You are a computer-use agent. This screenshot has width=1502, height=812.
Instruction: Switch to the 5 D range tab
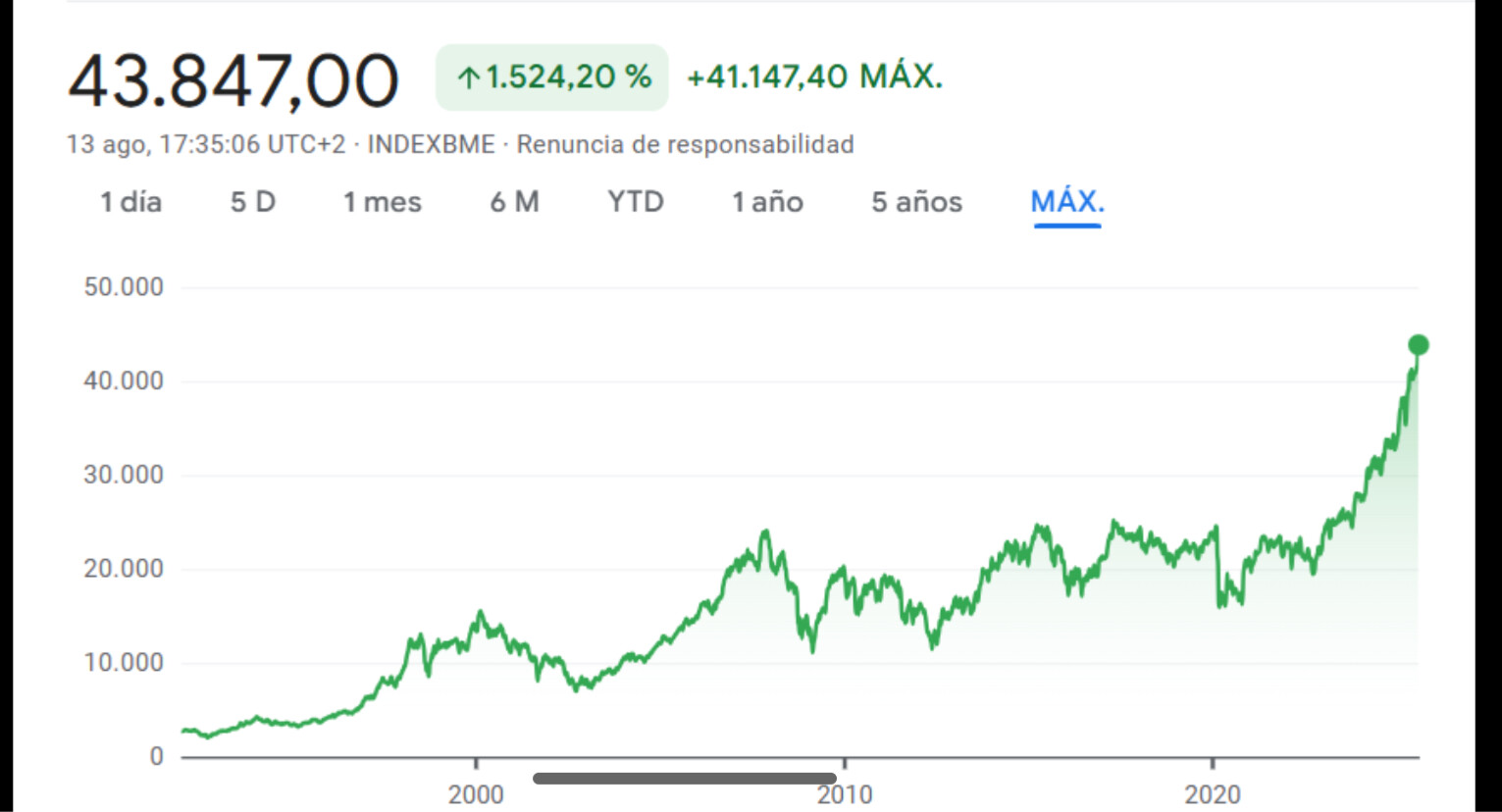[x=252, y=202]
